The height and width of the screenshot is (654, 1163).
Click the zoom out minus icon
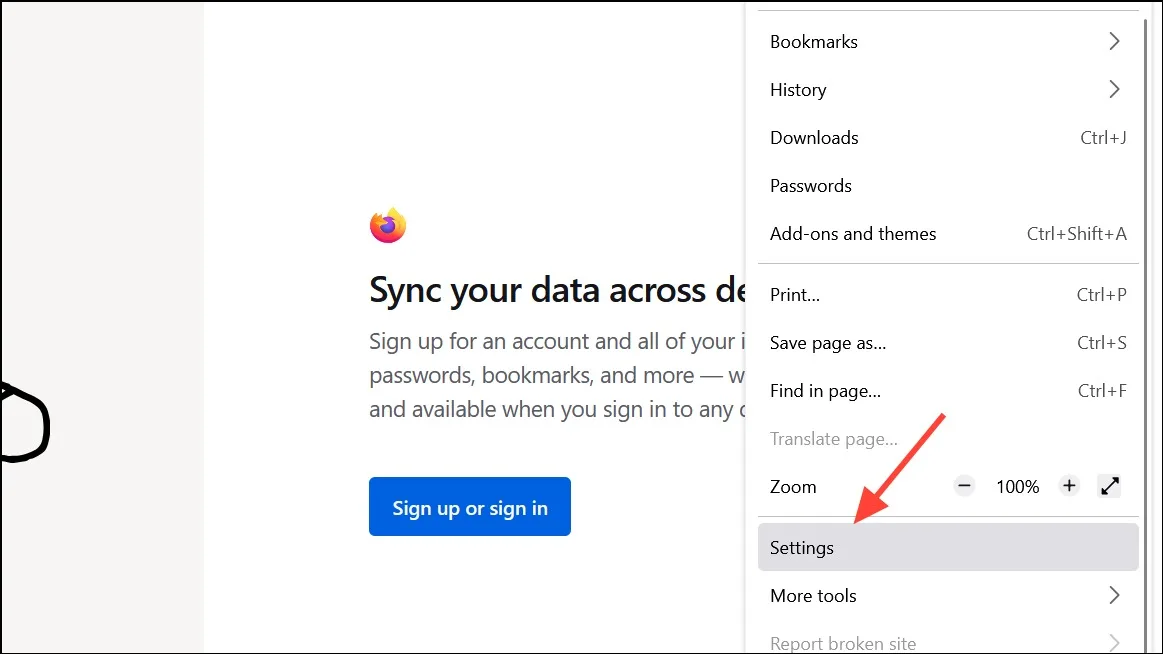(x=964, y=486)
